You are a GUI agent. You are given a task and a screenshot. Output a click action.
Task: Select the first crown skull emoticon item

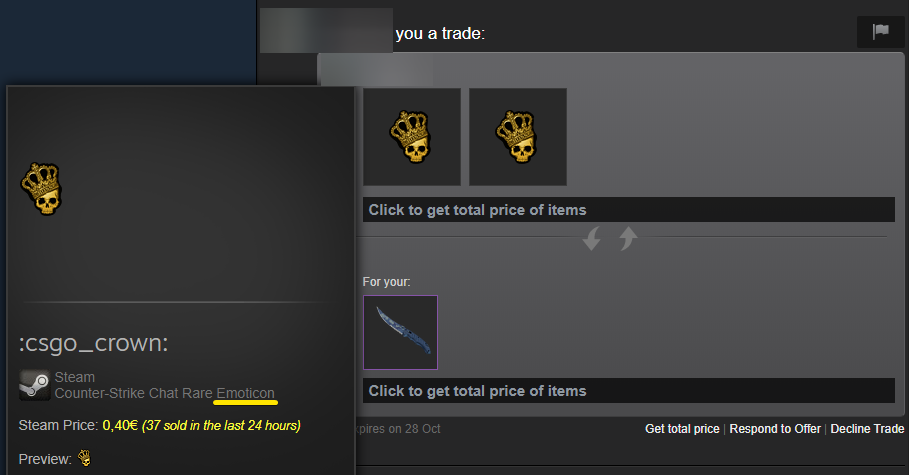[412, 137]
